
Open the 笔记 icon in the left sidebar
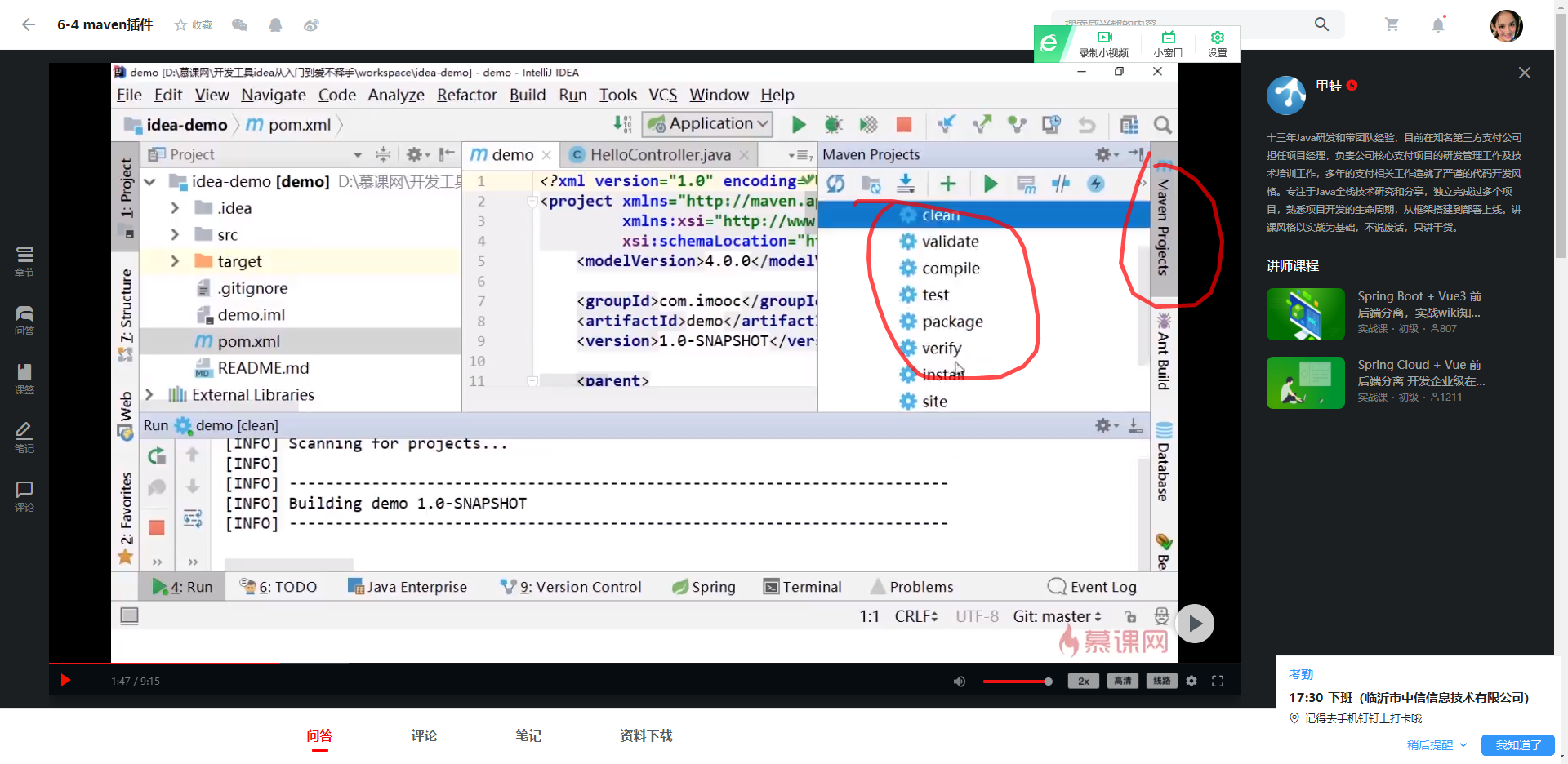click(24, 438)
